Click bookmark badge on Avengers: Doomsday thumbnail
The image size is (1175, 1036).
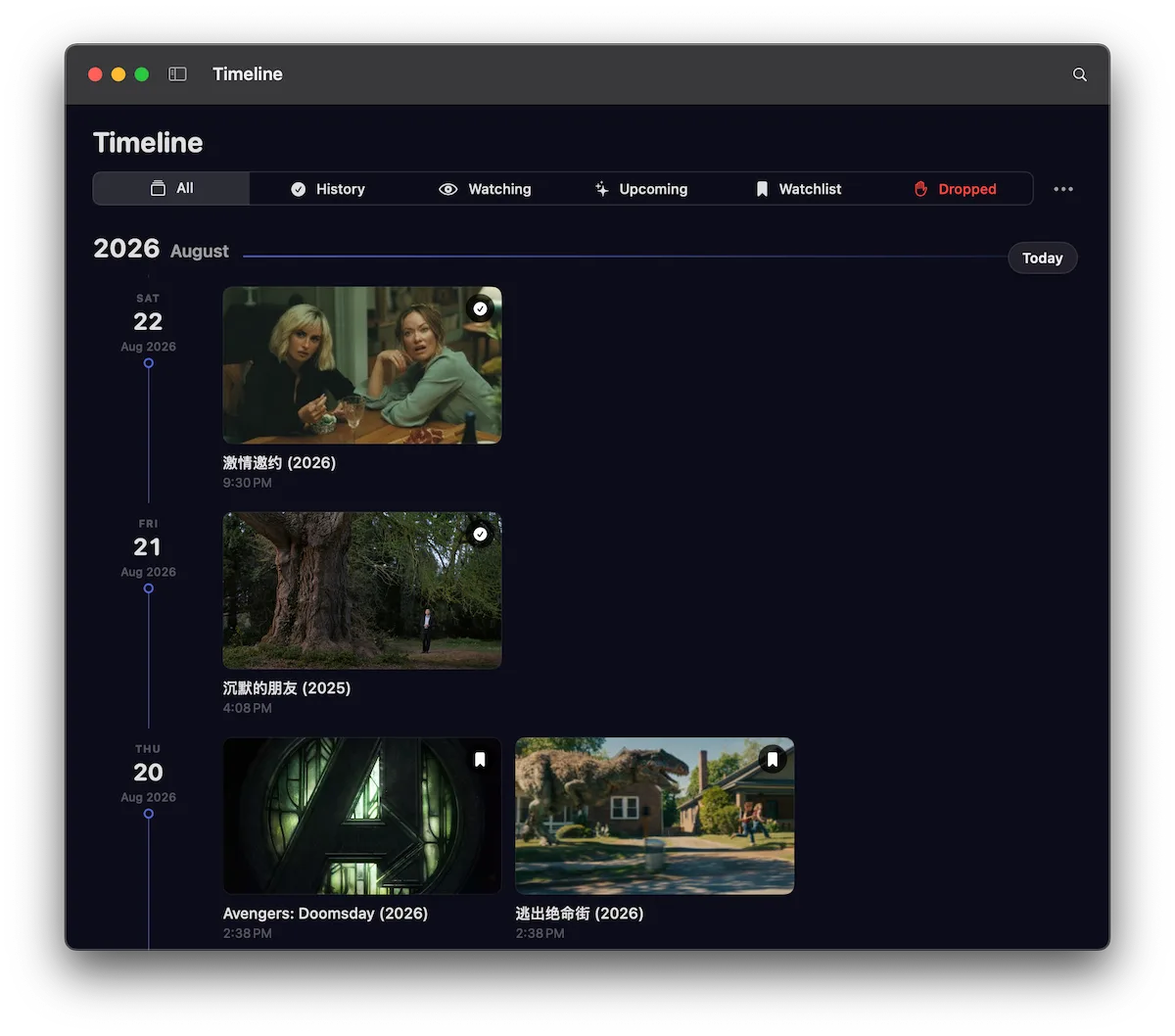pos(480,759)
